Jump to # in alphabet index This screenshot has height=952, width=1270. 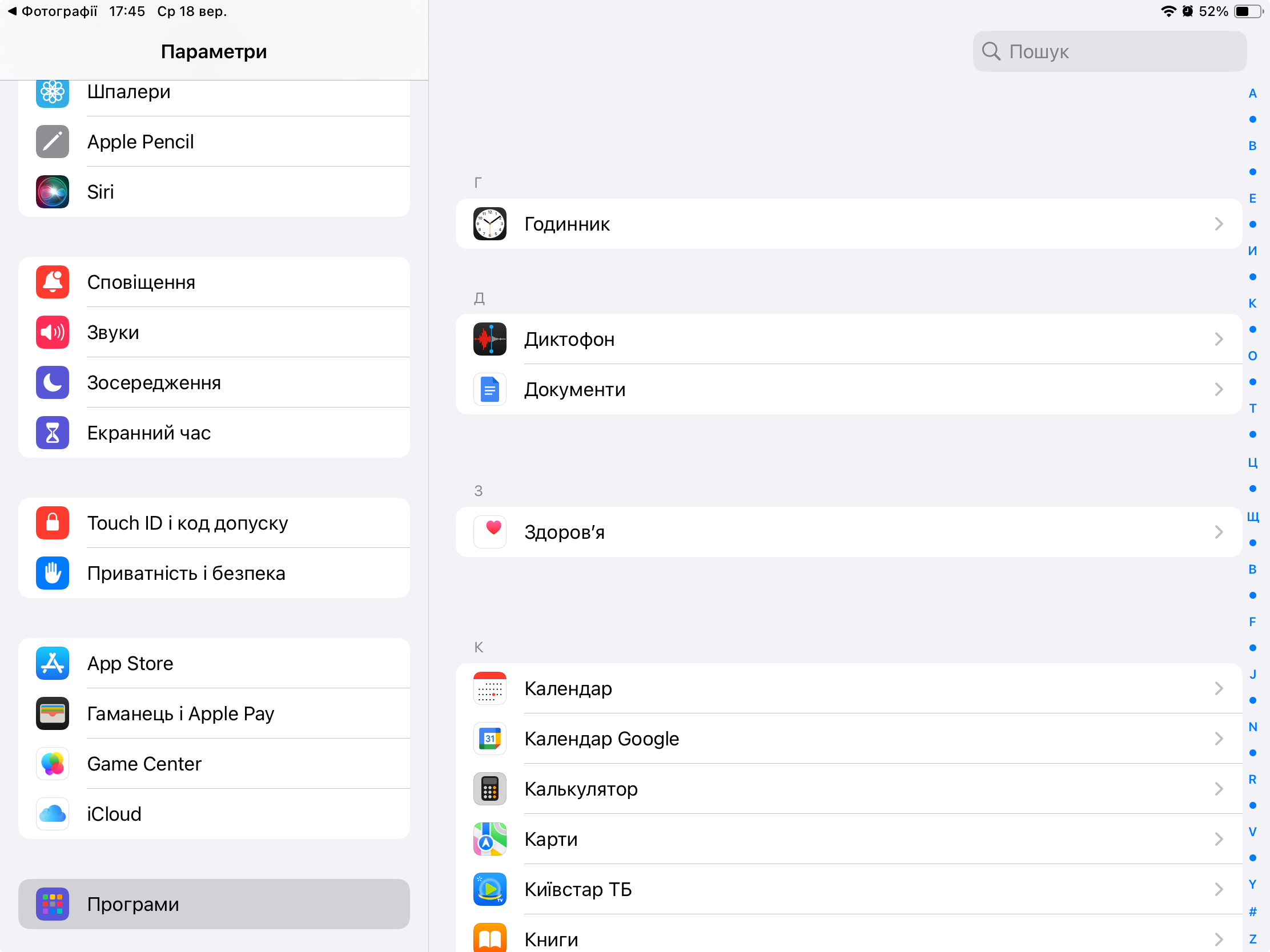click(1253, 911)
